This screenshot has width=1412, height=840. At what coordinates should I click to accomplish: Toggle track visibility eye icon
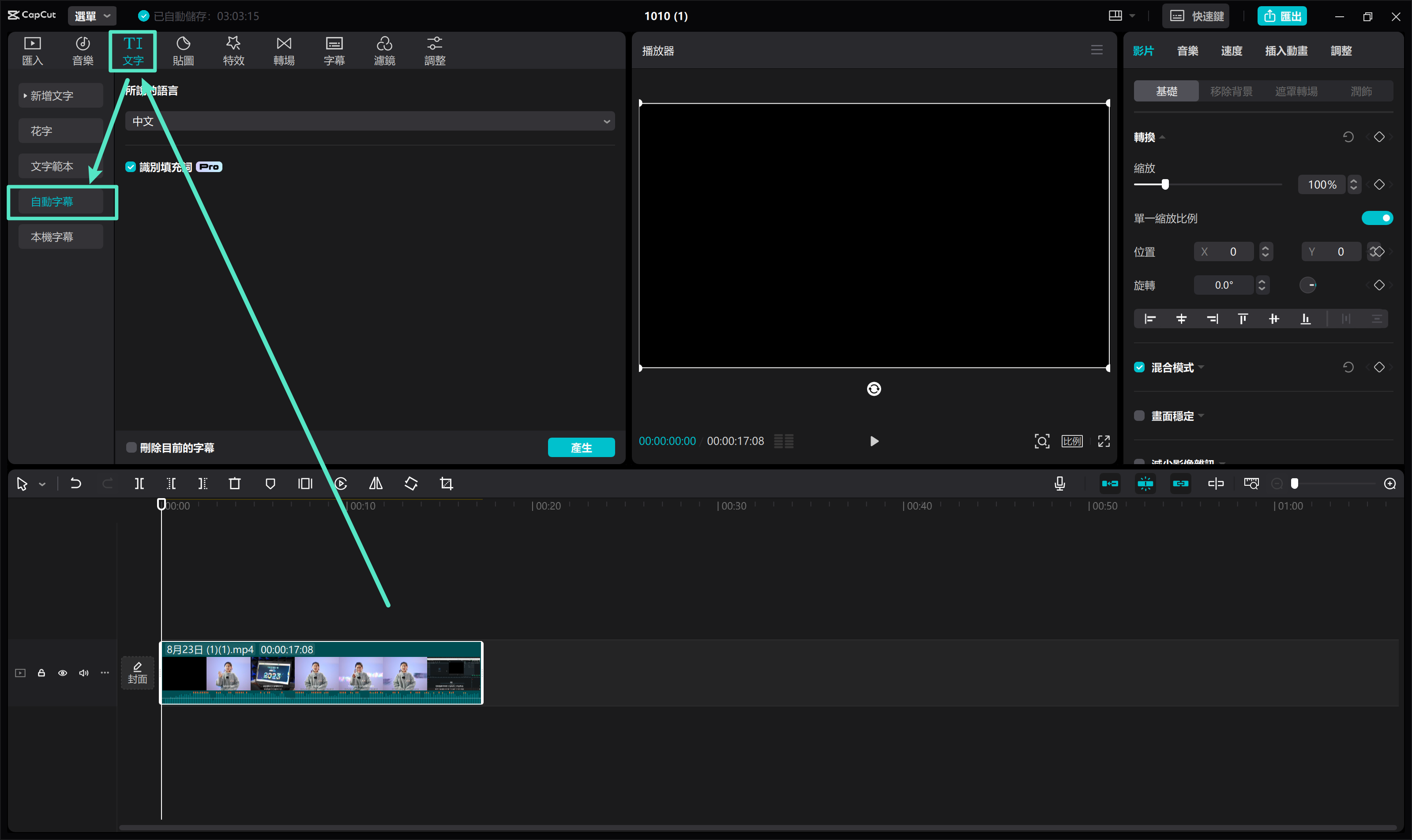63,673
